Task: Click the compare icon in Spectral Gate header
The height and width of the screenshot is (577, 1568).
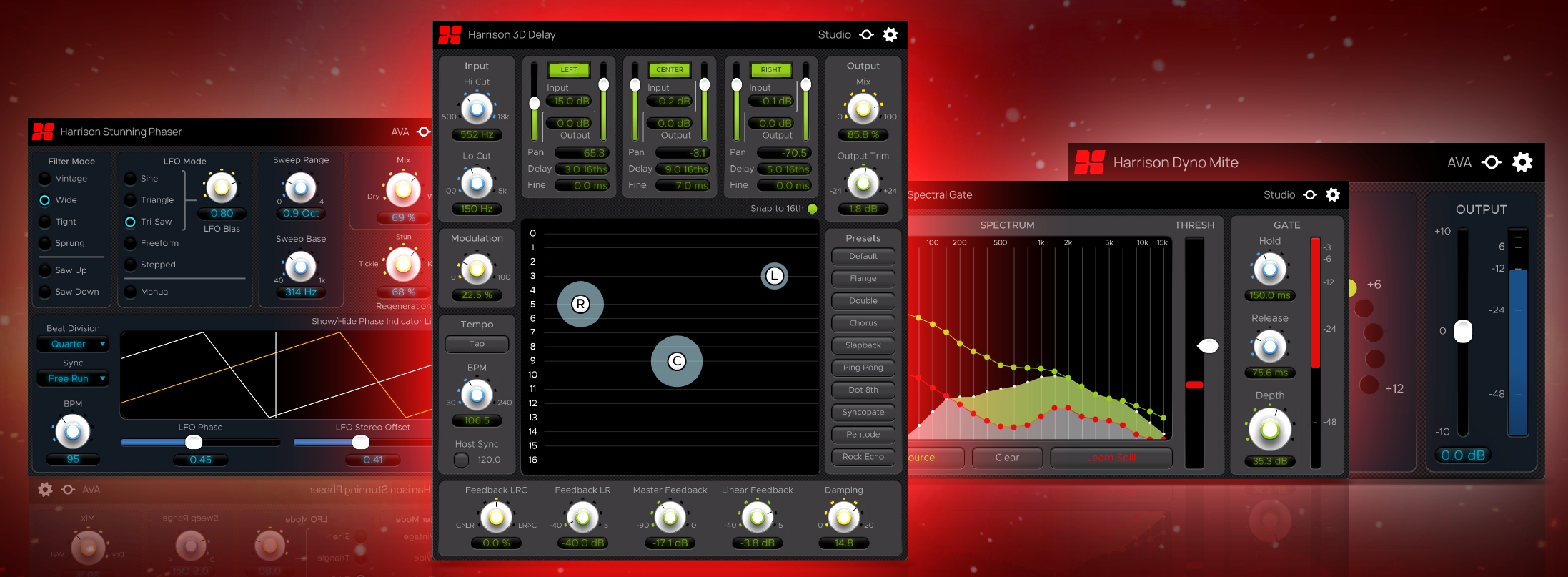Action: 1309,194
